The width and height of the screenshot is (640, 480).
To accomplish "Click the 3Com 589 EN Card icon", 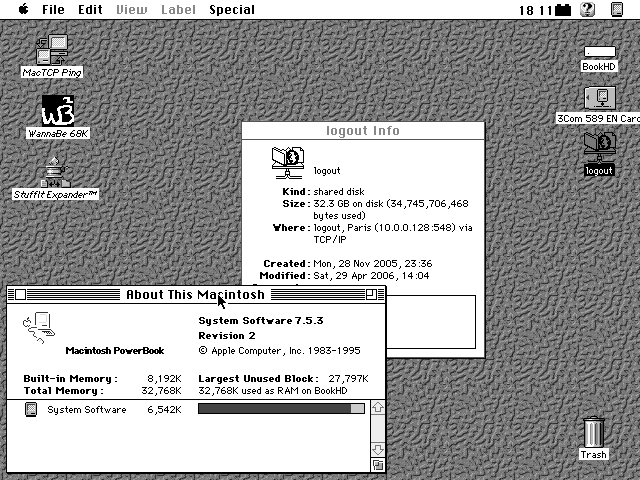I will [599, 99].
